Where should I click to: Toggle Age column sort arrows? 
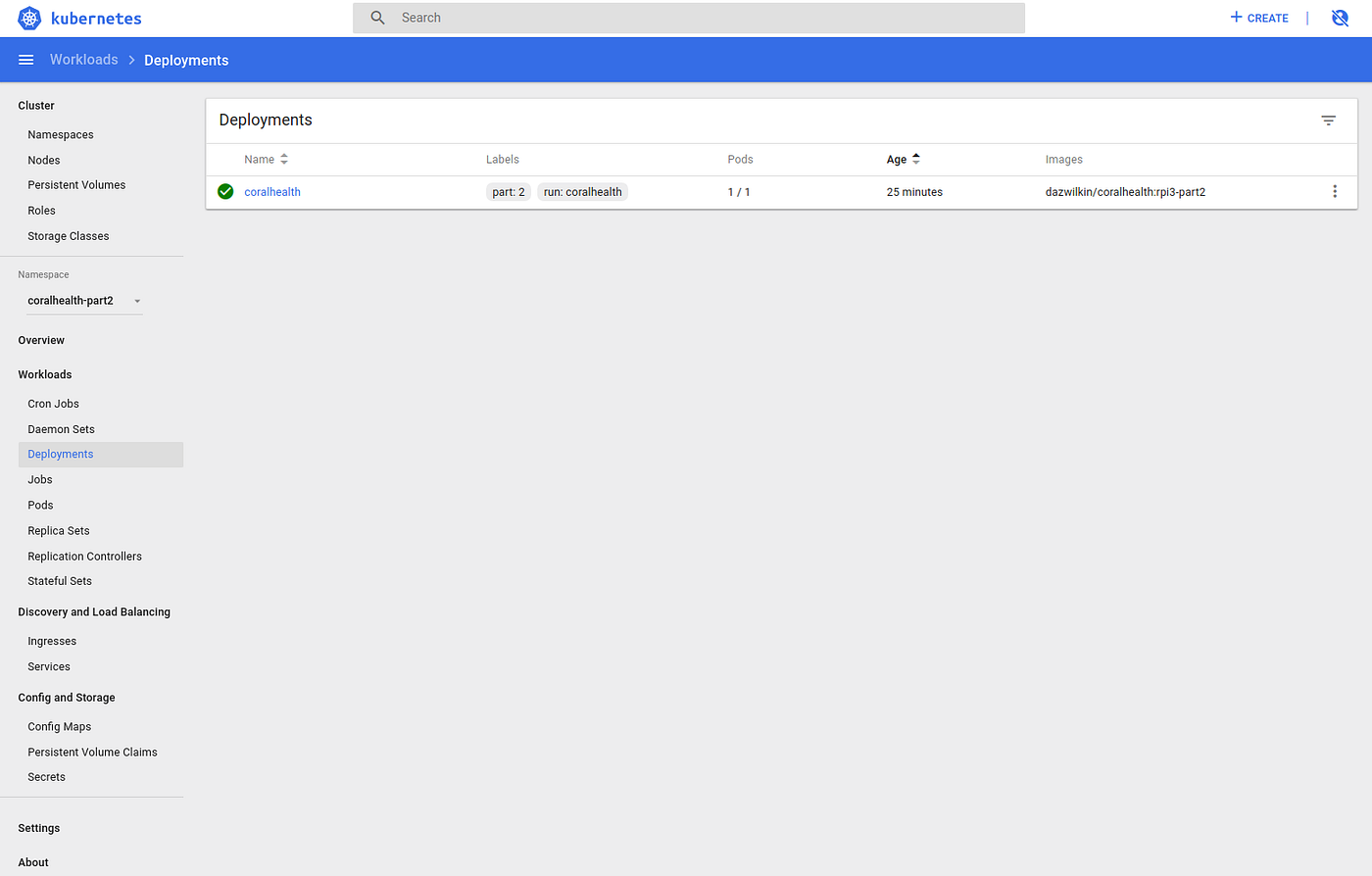pyautogui.click(x=916, y=159)
